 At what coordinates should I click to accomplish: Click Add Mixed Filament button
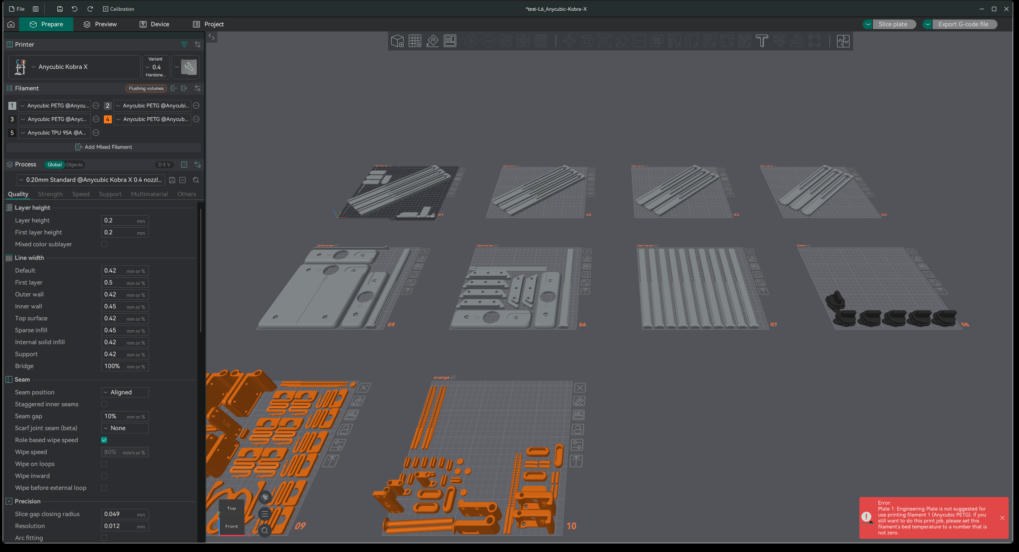point(104,147)
